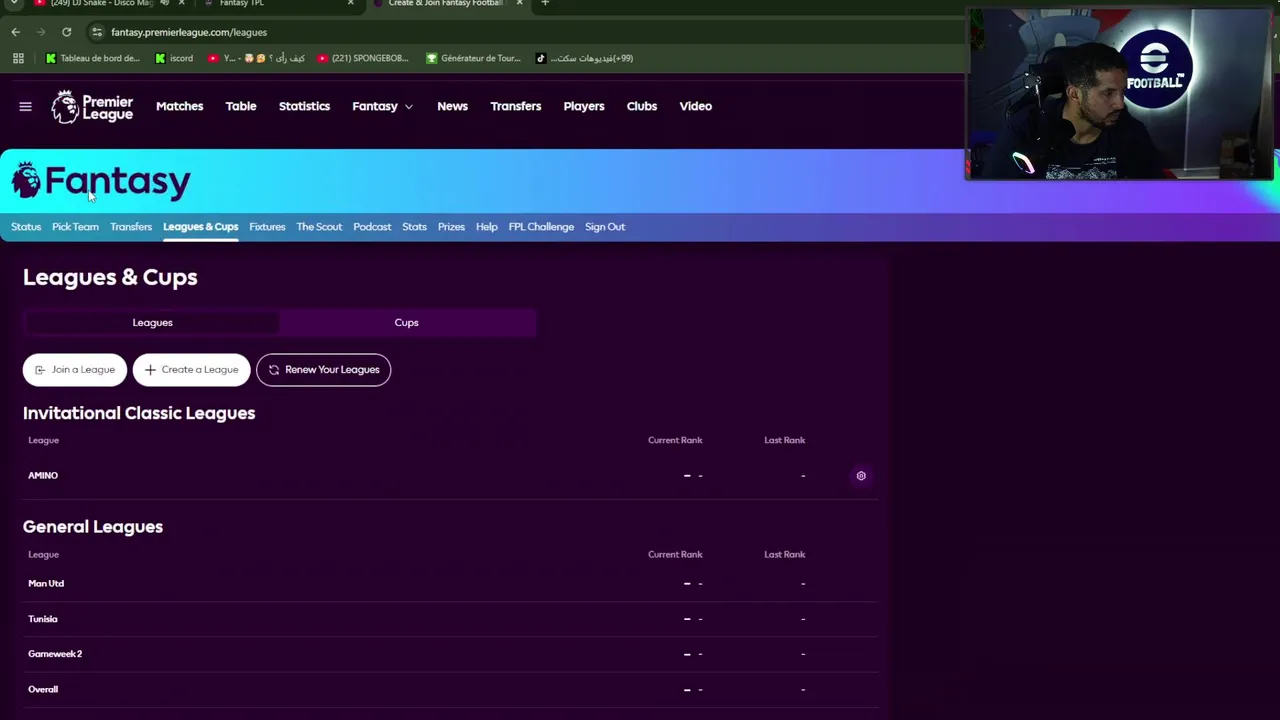Viewport: 1280px width, 720px height.
Task: Select the Leagues toggle tab
Action: coord(152,323)
